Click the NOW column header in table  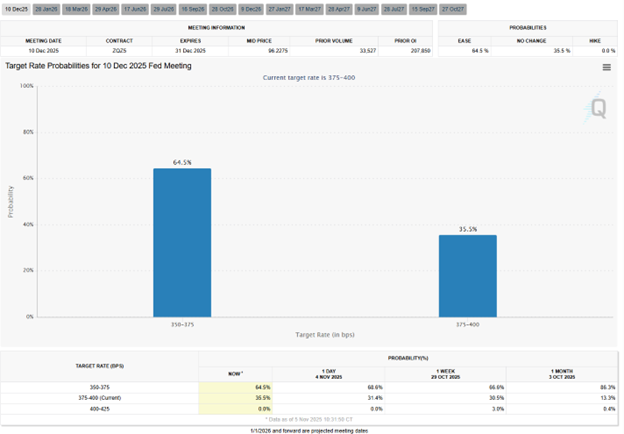[x=235, y=374]
